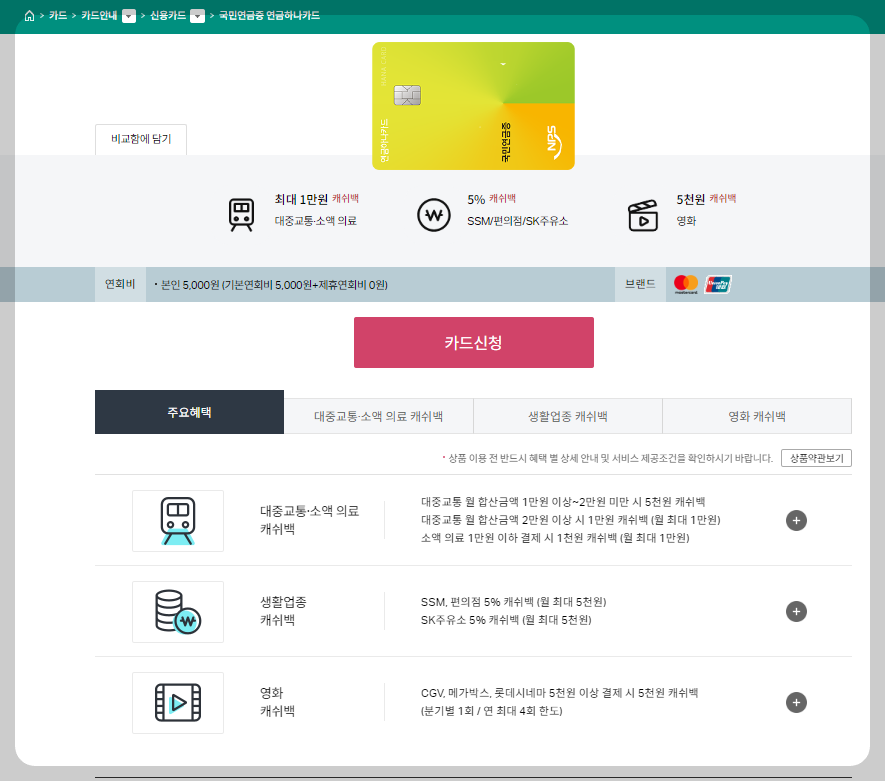This screenshot has width=885, height=781.
Task: Click the 비교함에 담기 button
Action: tap(141, 139)
